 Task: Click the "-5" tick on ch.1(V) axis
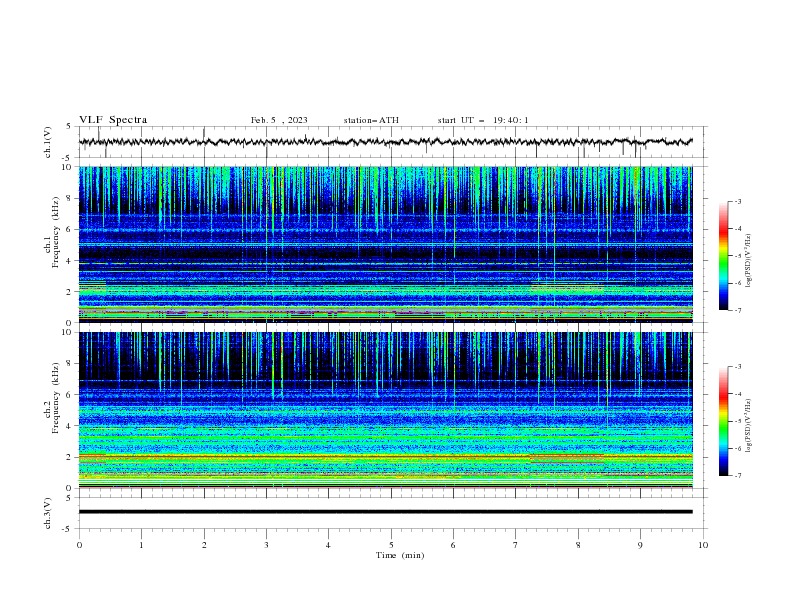pyautogui.click(x=68, y=158)
